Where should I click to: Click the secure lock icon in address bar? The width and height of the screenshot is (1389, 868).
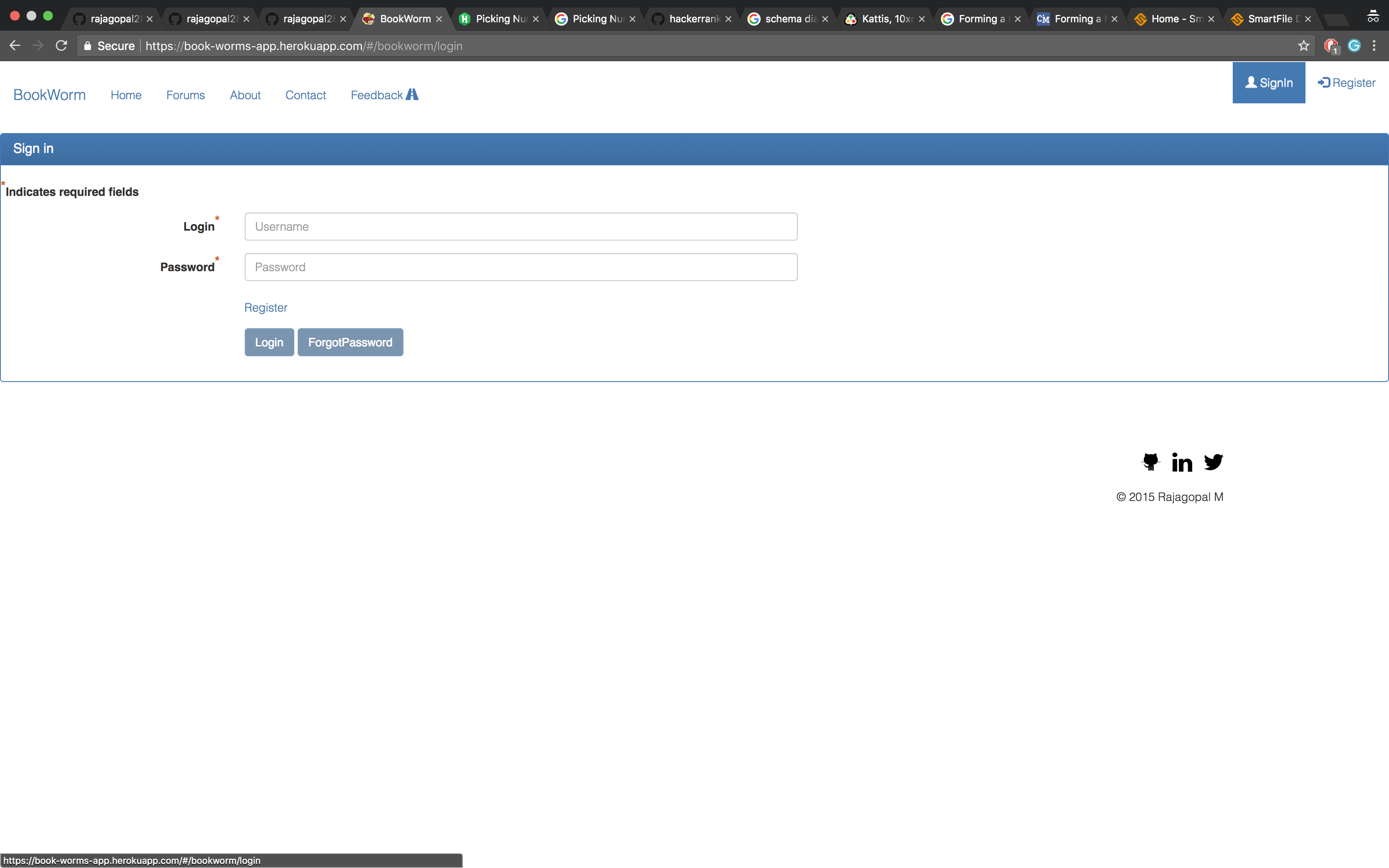pyautogui.click(x=87, y=46)
